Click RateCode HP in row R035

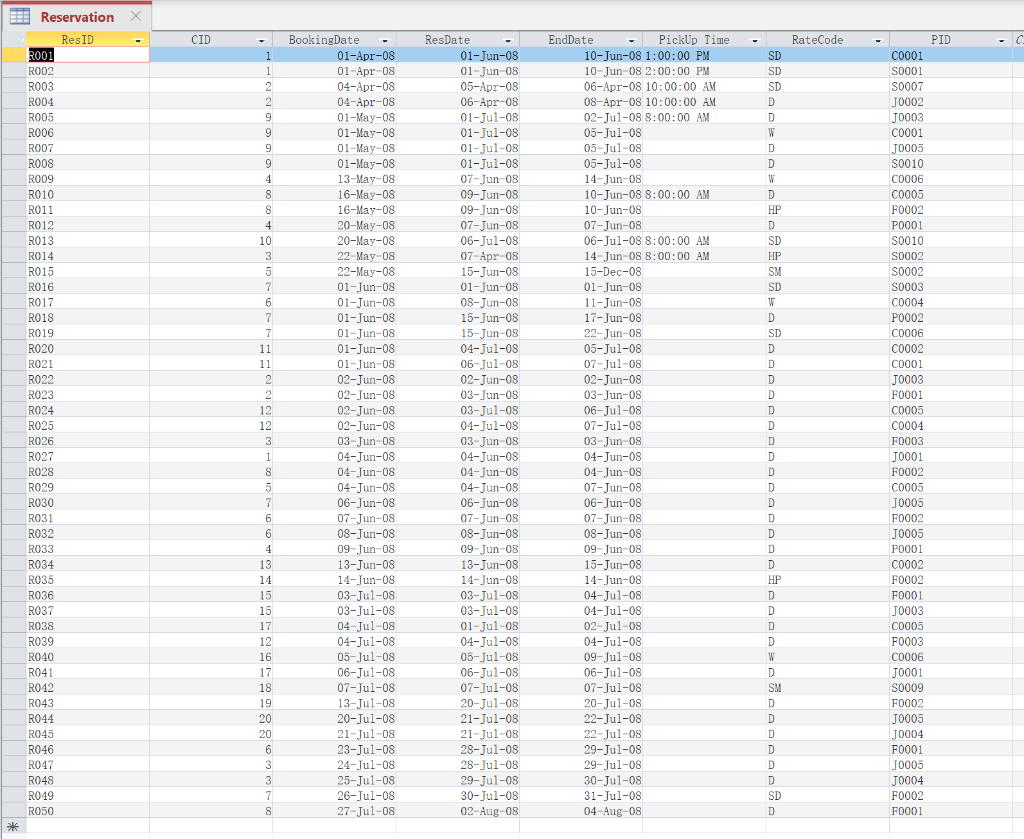(x=828, y=580)
